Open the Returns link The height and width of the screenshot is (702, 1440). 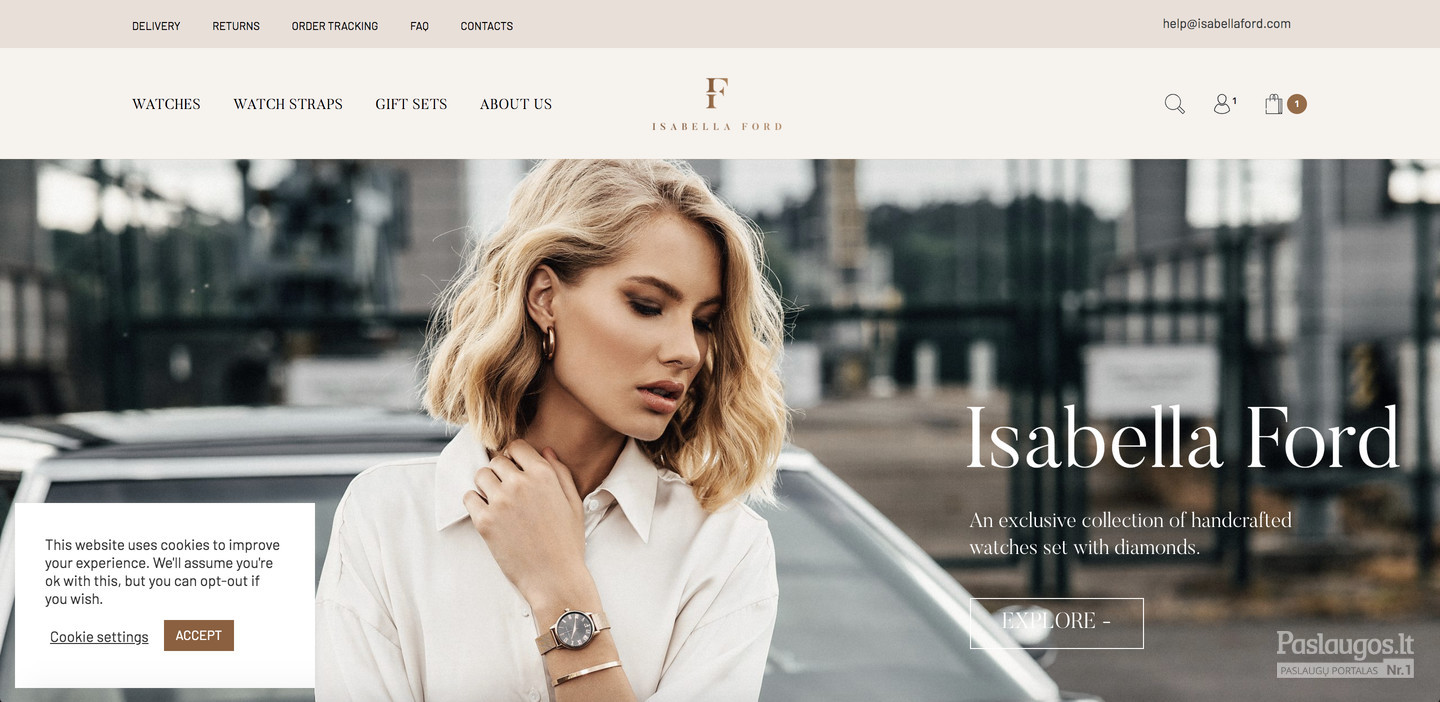[236, 26]
